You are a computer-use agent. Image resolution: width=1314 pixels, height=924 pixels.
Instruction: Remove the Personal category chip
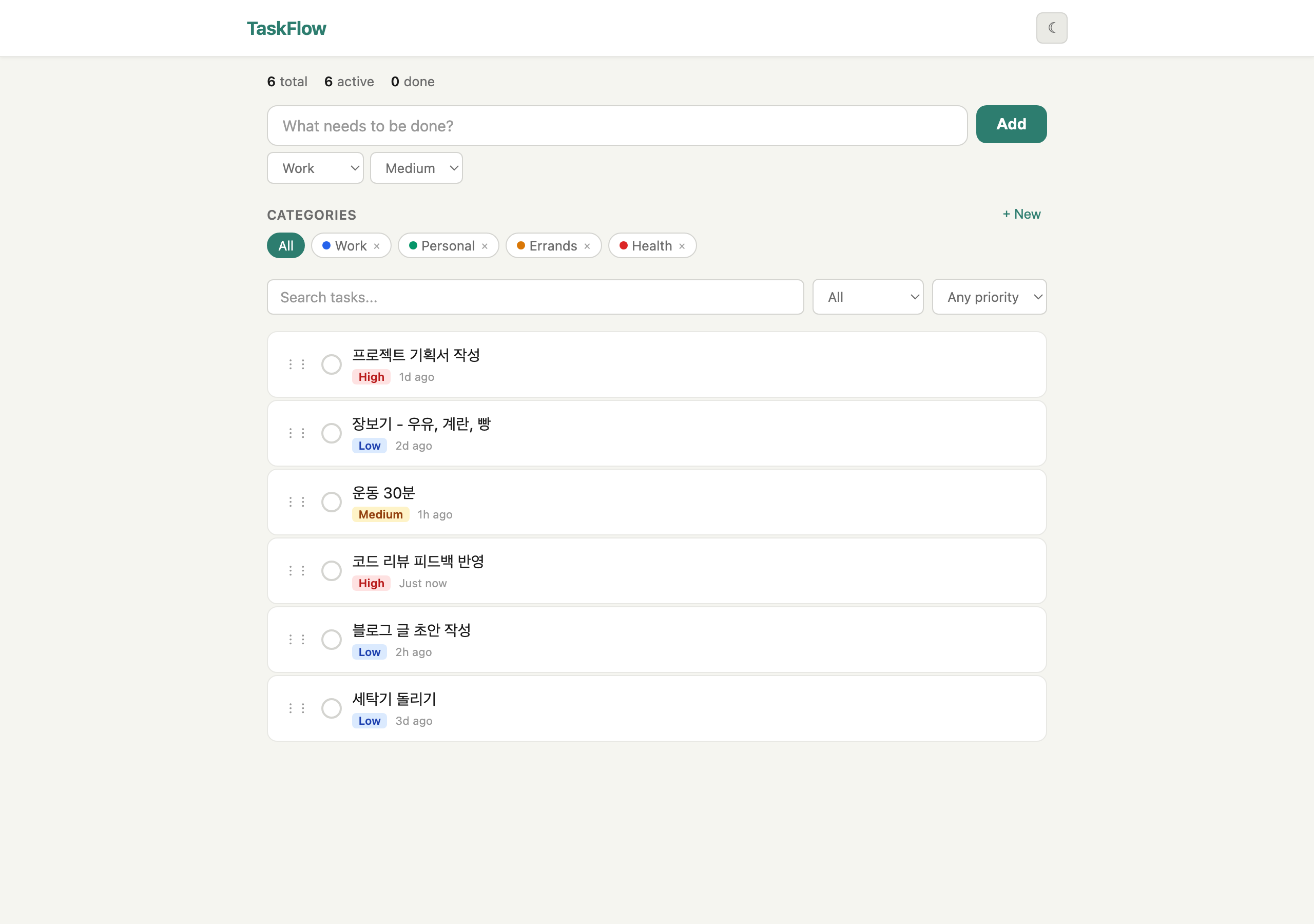(x=485, y=245)
